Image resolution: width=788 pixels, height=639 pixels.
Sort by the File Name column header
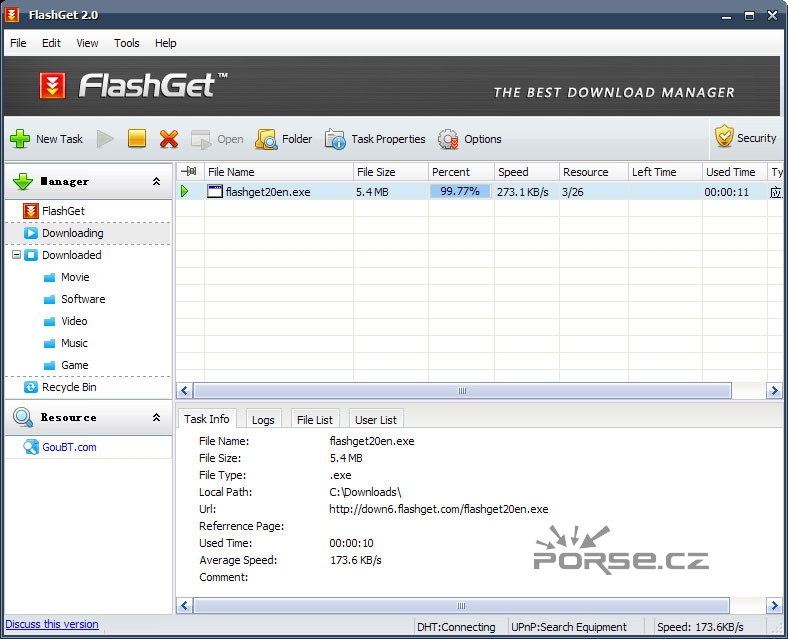pyautogui.click(x=279, y=172)
